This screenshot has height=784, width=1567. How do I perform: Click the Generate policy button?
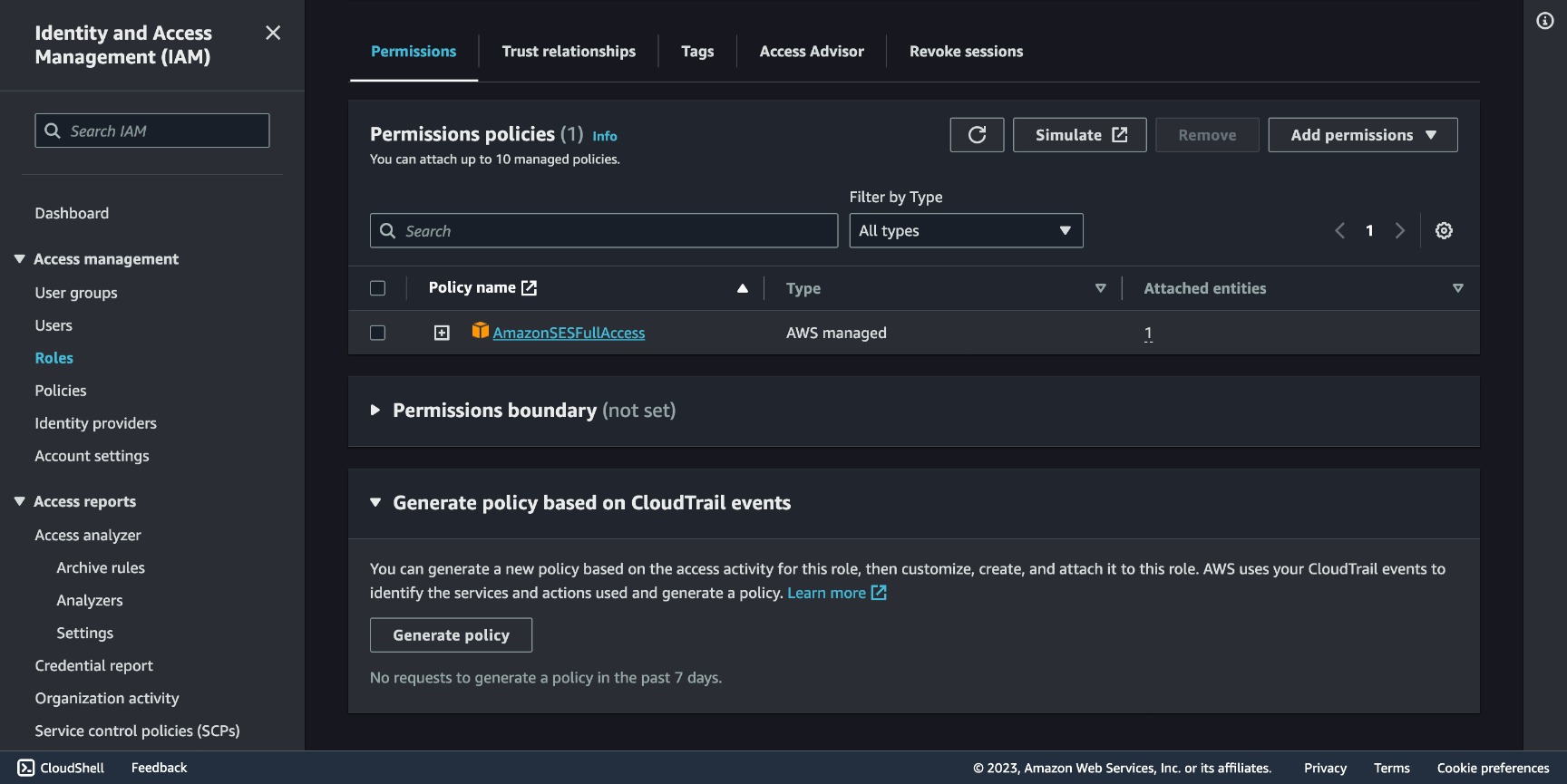point(451,635)
